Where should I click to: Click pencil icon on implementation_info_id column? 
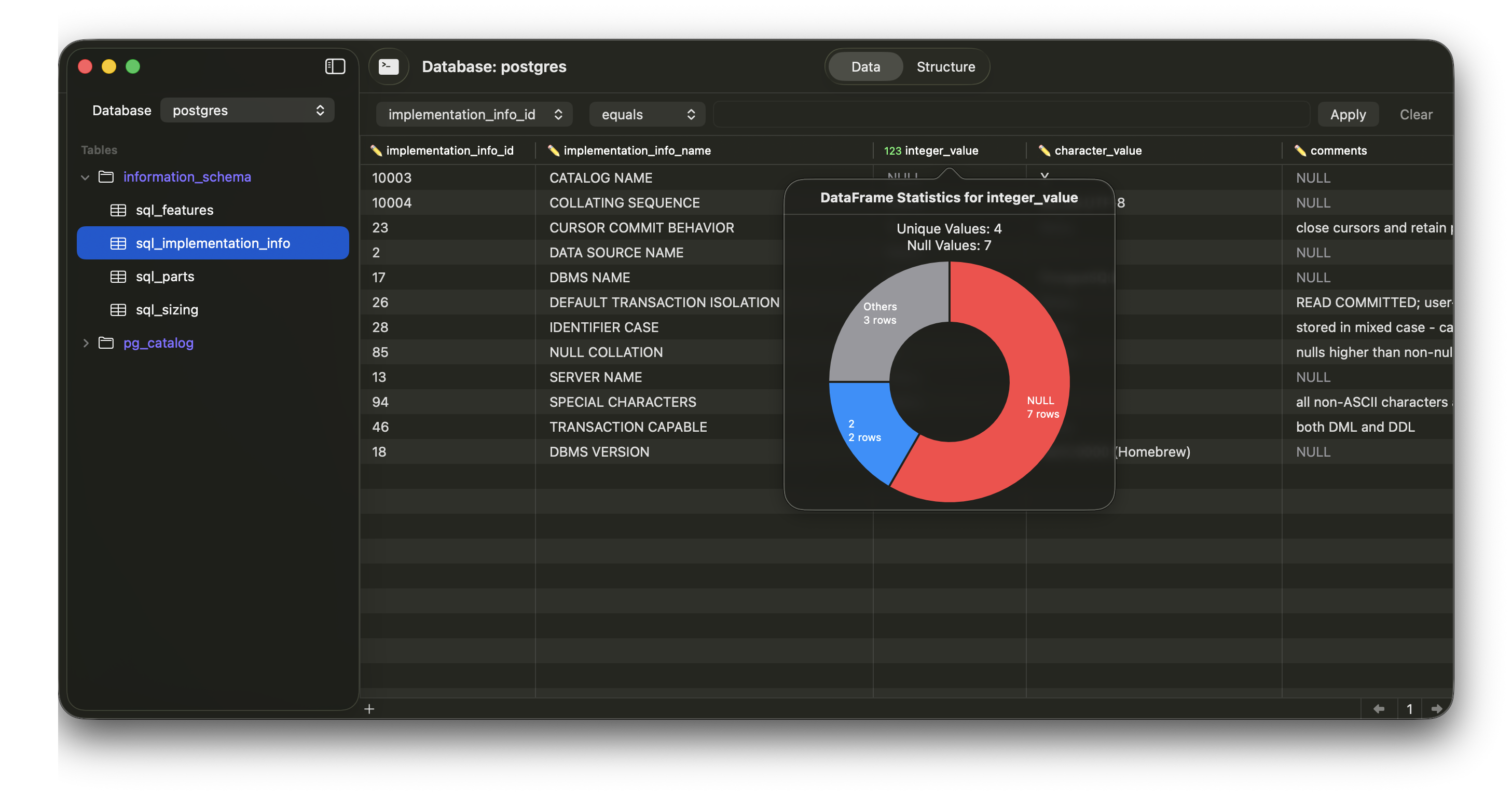point(376,150)
